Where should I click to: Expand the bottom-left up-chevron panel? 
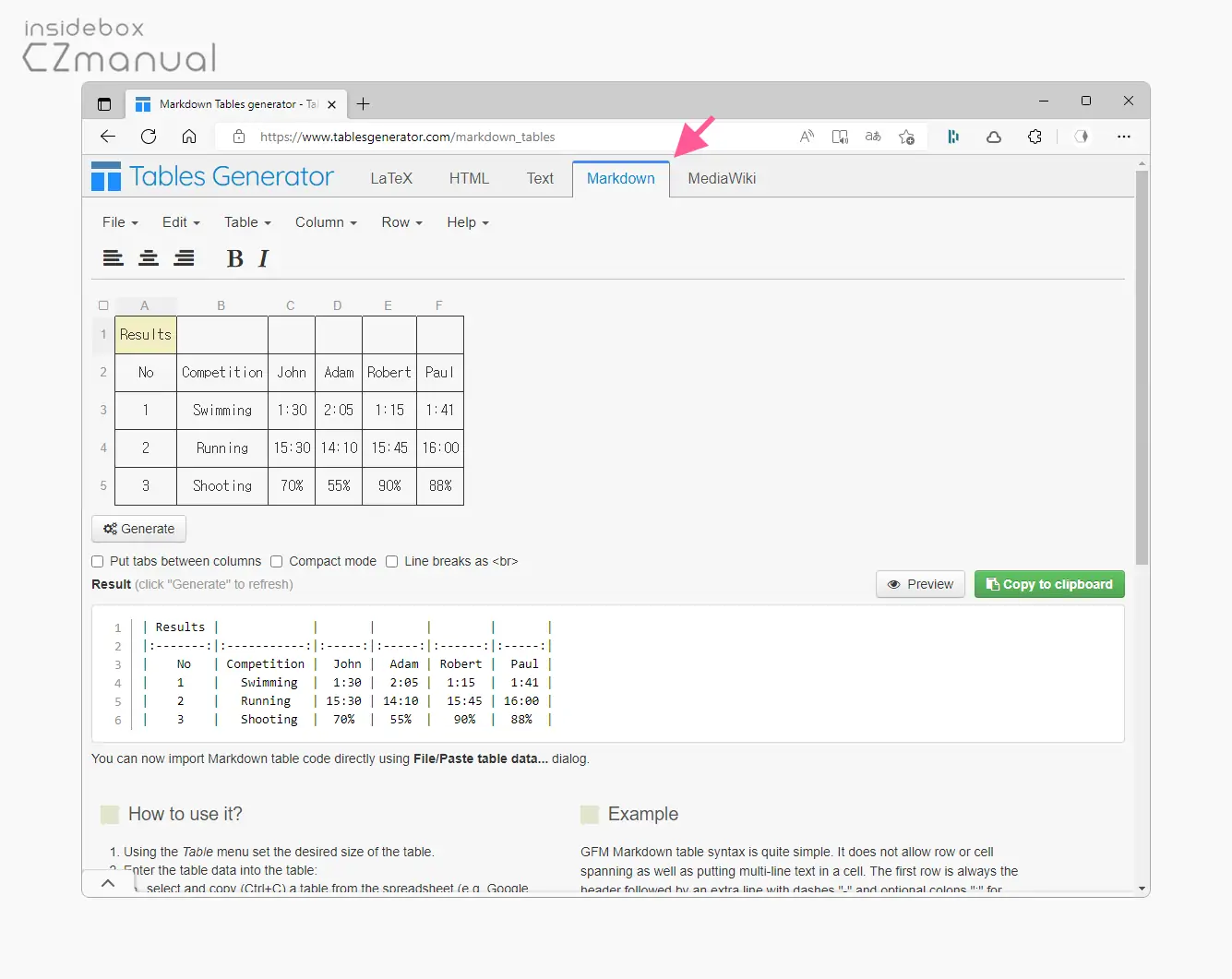coord(108,883)
